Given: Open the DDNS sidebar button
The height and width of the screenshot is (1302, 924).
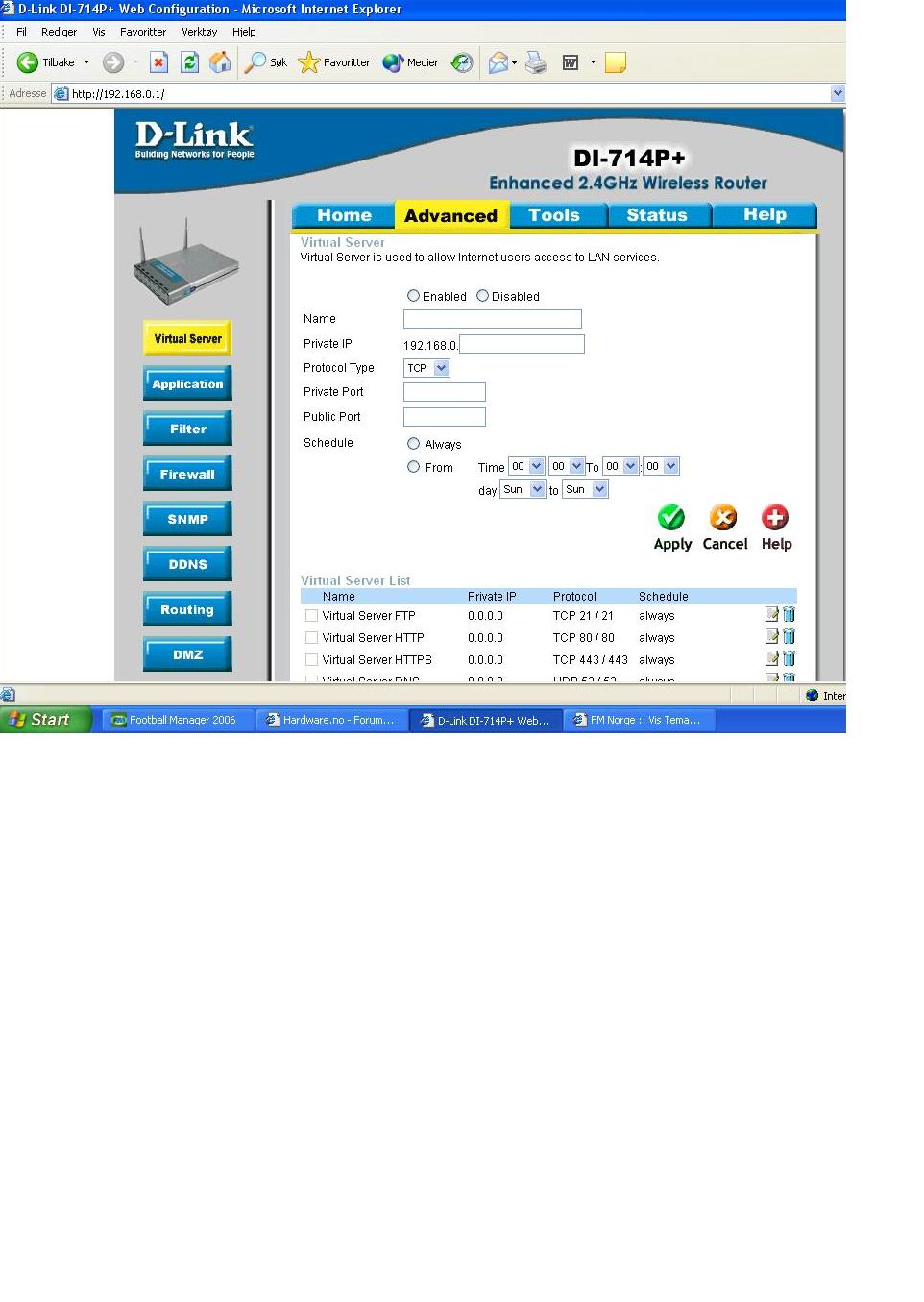Looking at the screenshot, I should point(187,564).
